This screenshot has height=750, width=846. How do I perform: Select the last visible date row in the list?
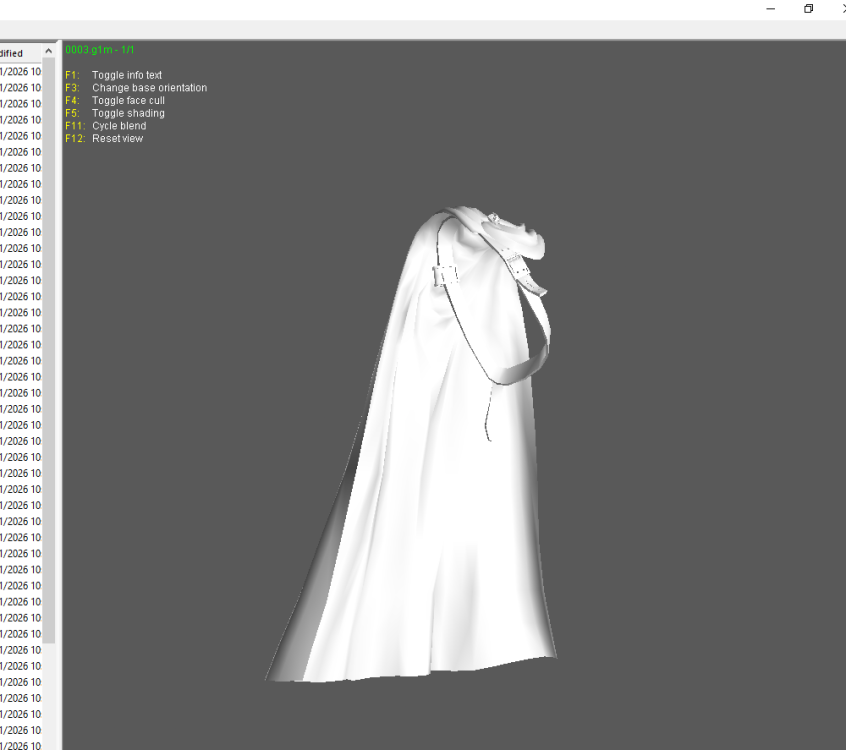point(21,745)
